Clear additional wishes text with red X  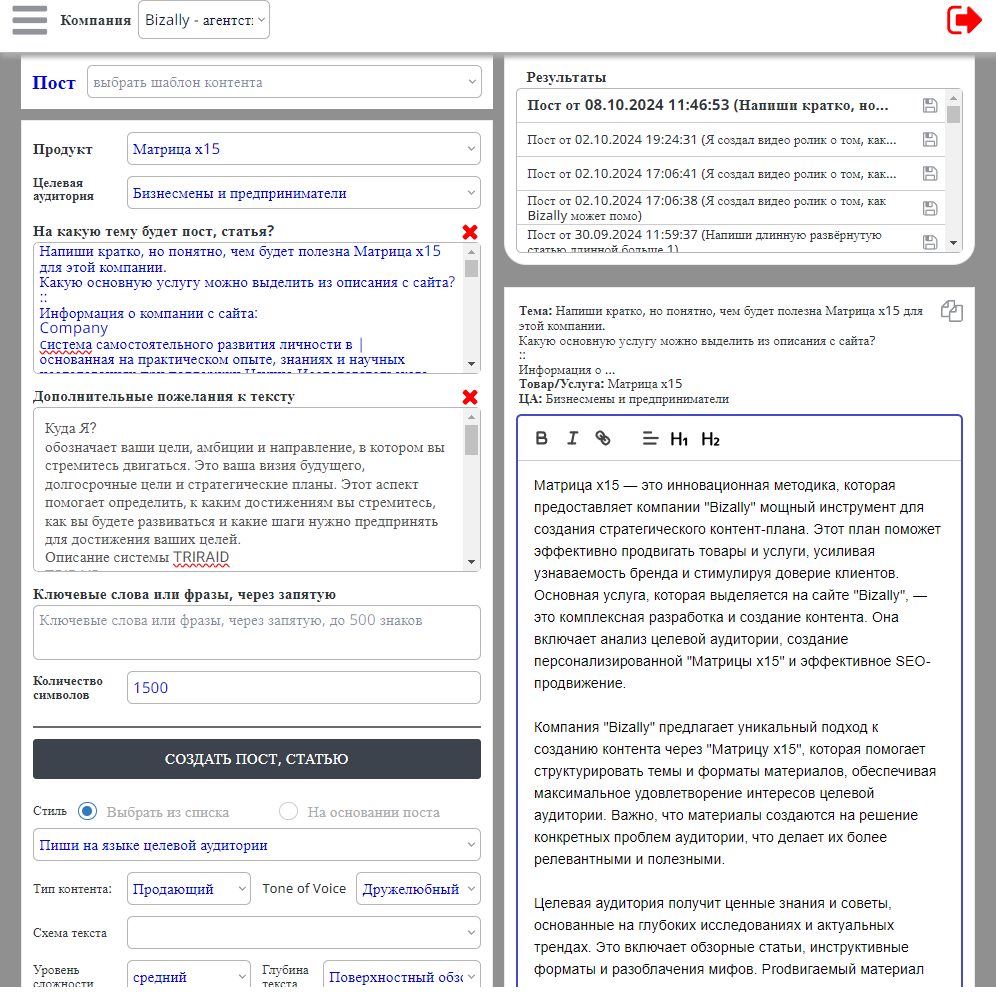click(470, 397)
